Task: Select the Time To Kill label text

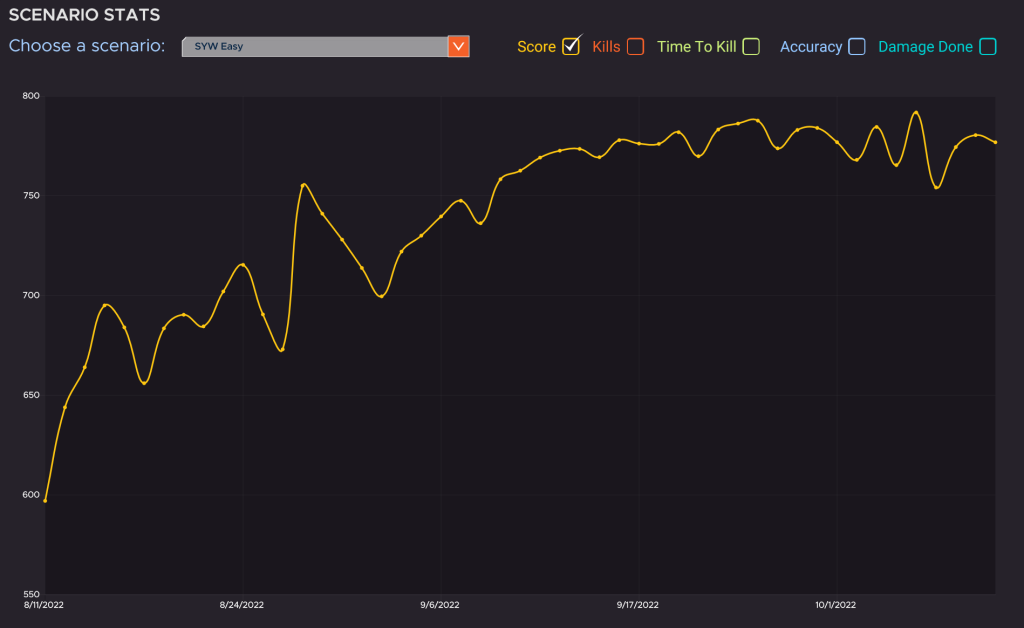Action: (696, 47)
